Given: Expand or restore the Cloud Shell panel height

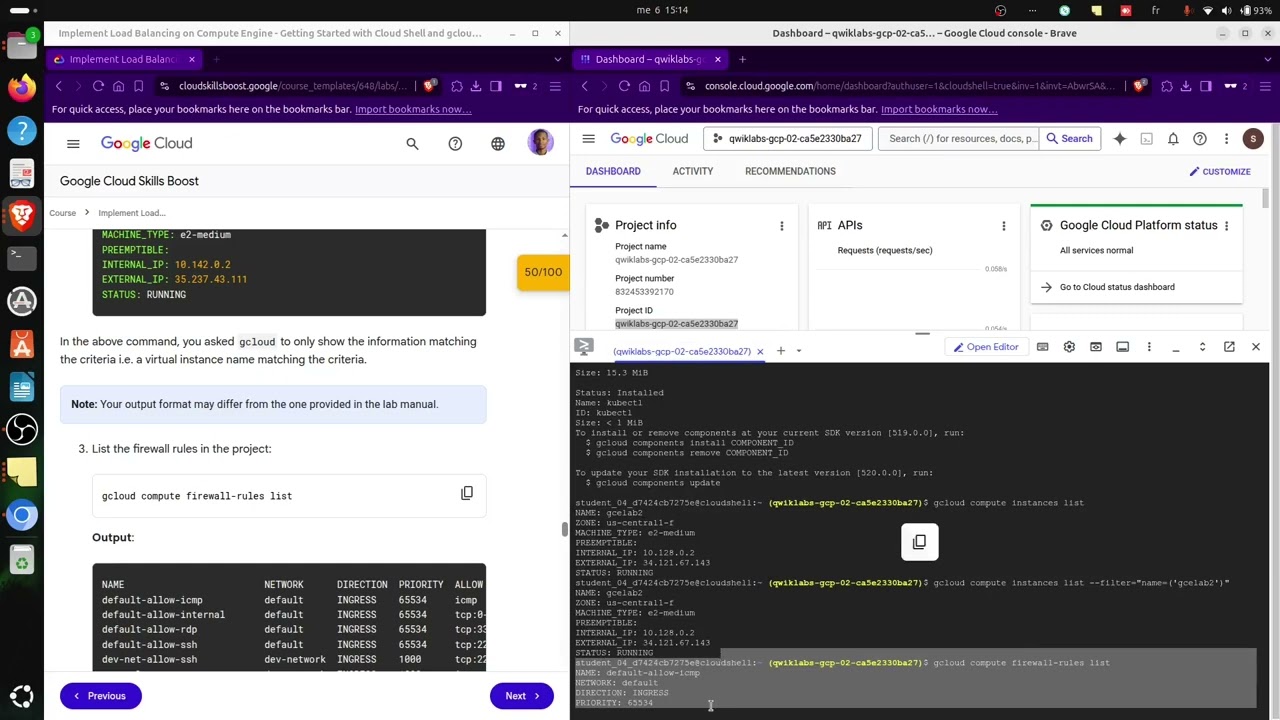Looking at the screenshot, I should click(x=1202, y=347).
